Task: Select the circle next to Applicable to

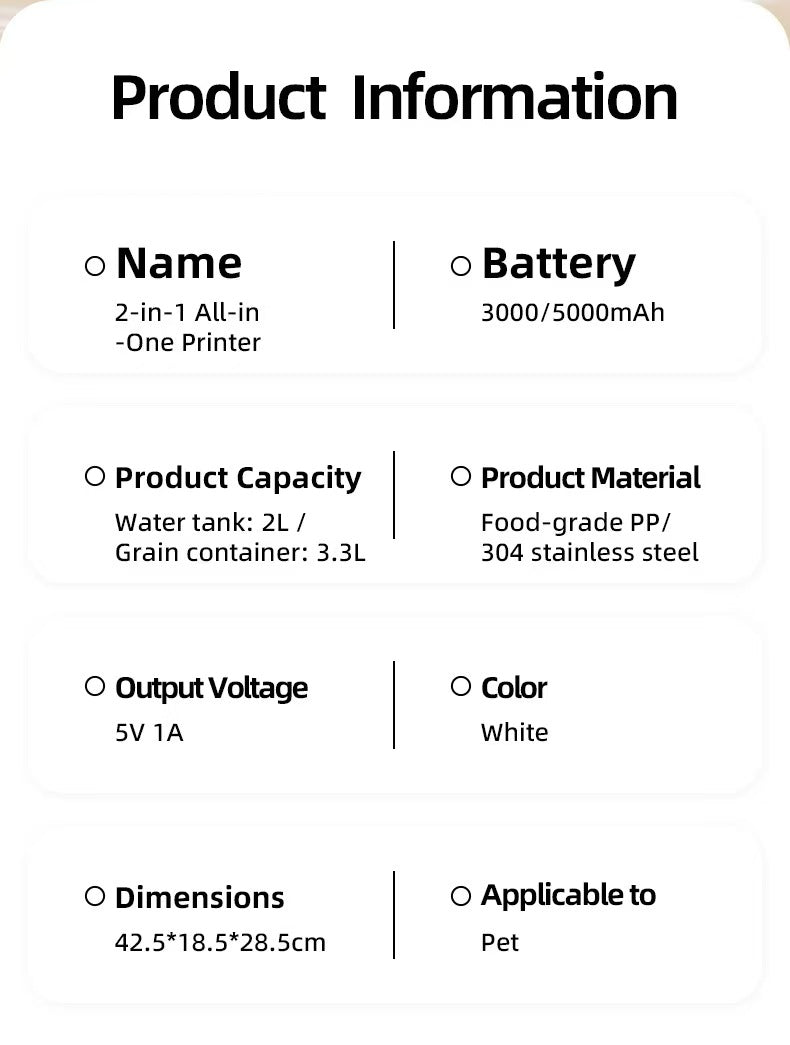Action: [461, 897]
